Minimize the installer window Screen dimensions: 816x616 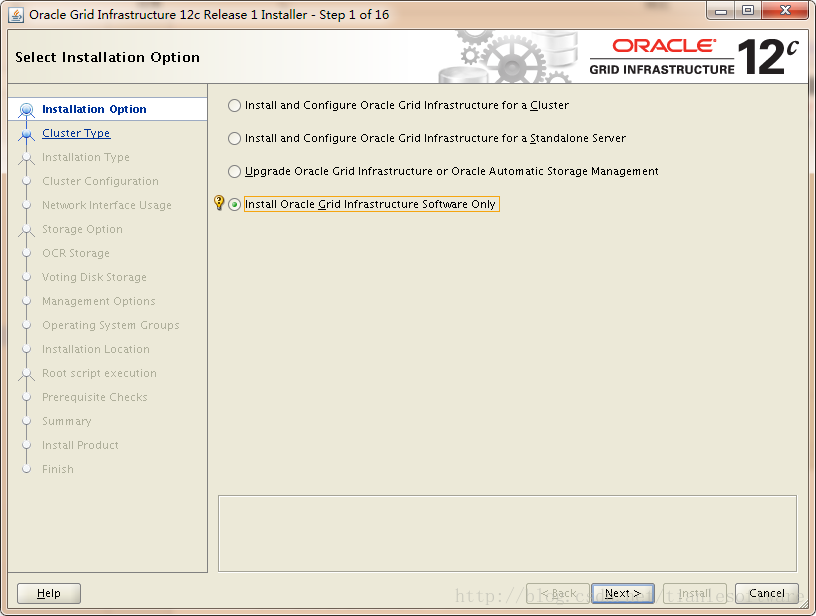click(x=721, y=11)
